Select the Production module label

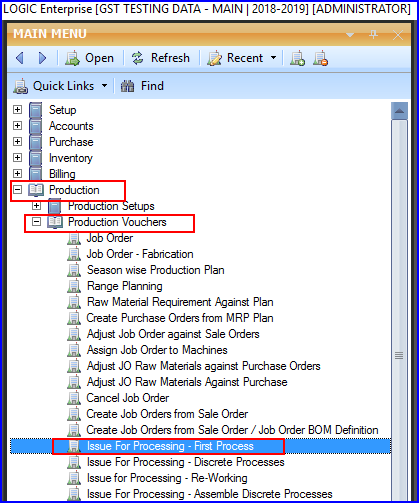click(74, 190)
